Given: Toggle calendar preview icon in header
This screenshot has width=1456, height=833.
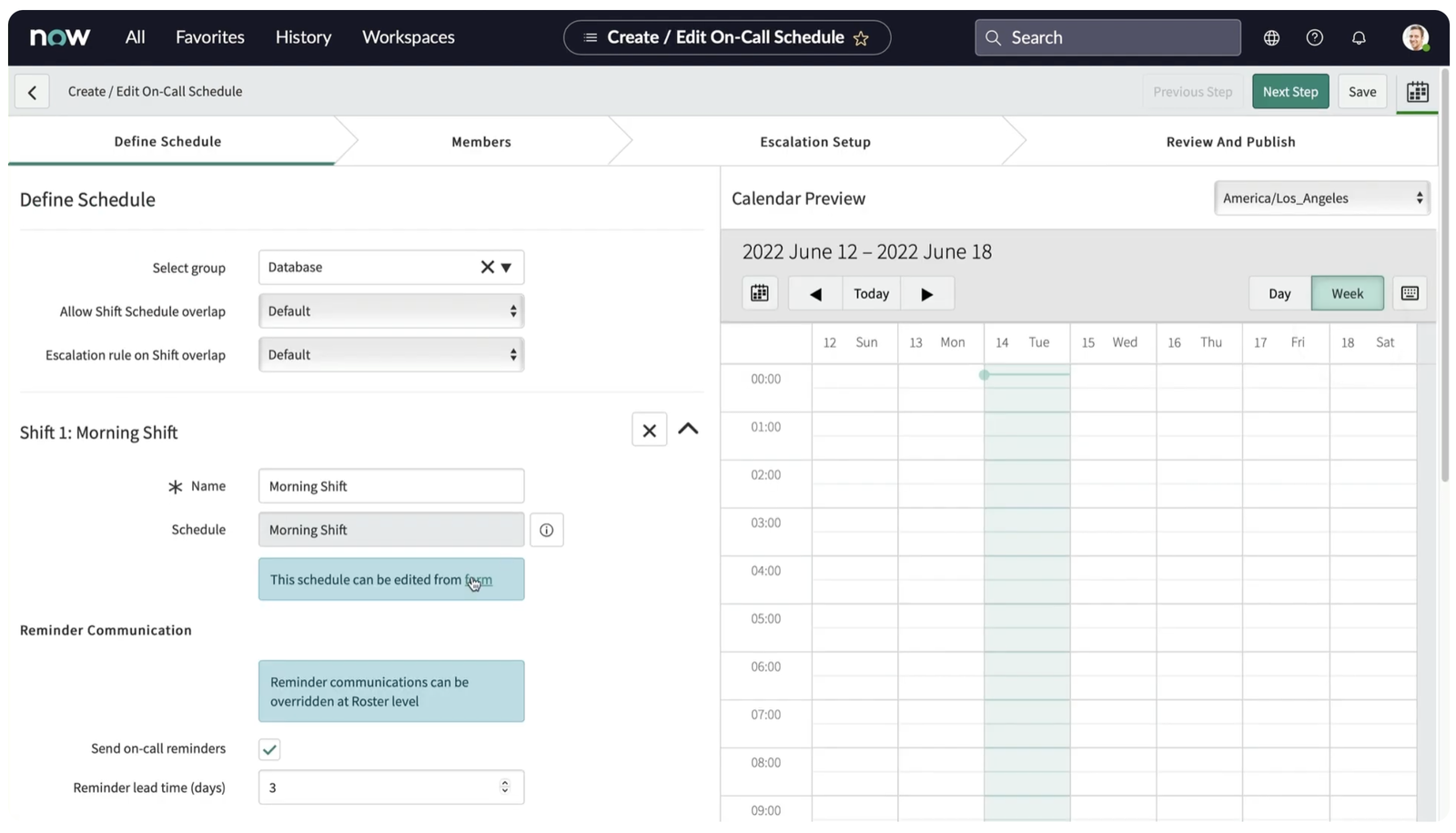Looking at the screenshot, I should pos(1418,92).
